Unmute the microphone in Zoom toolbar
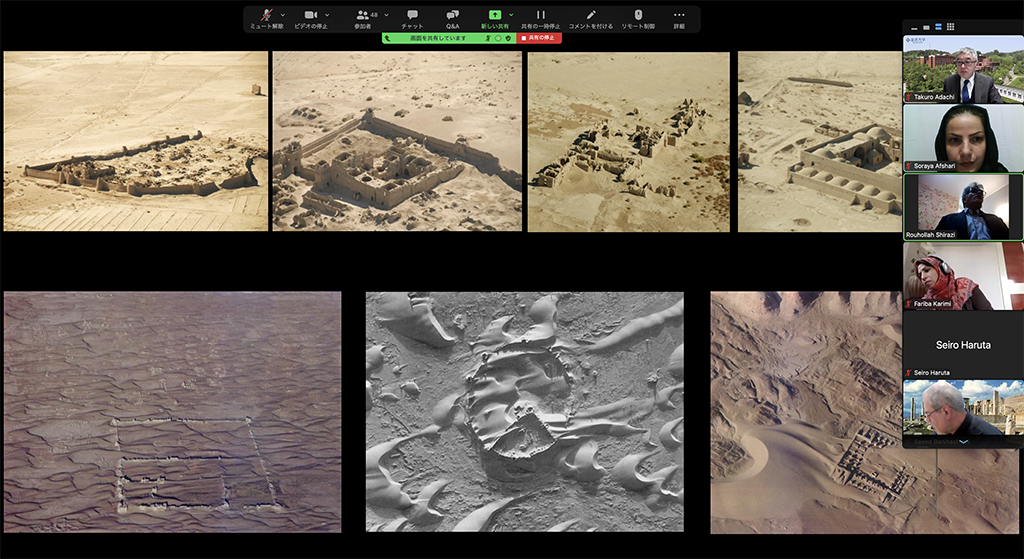The height and width of the screenshot is (559, 1024). [x=265, y=16]
